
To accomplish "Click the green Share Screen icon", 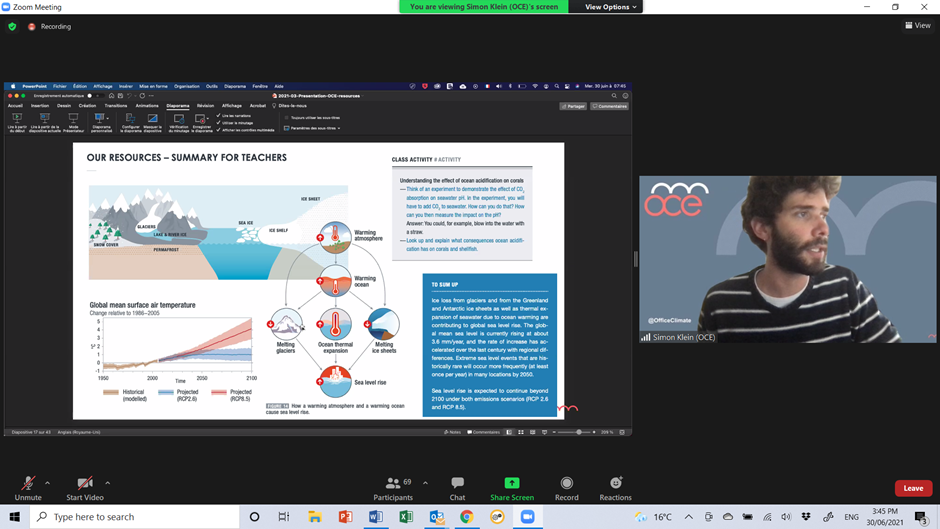I will coord(512,484).
